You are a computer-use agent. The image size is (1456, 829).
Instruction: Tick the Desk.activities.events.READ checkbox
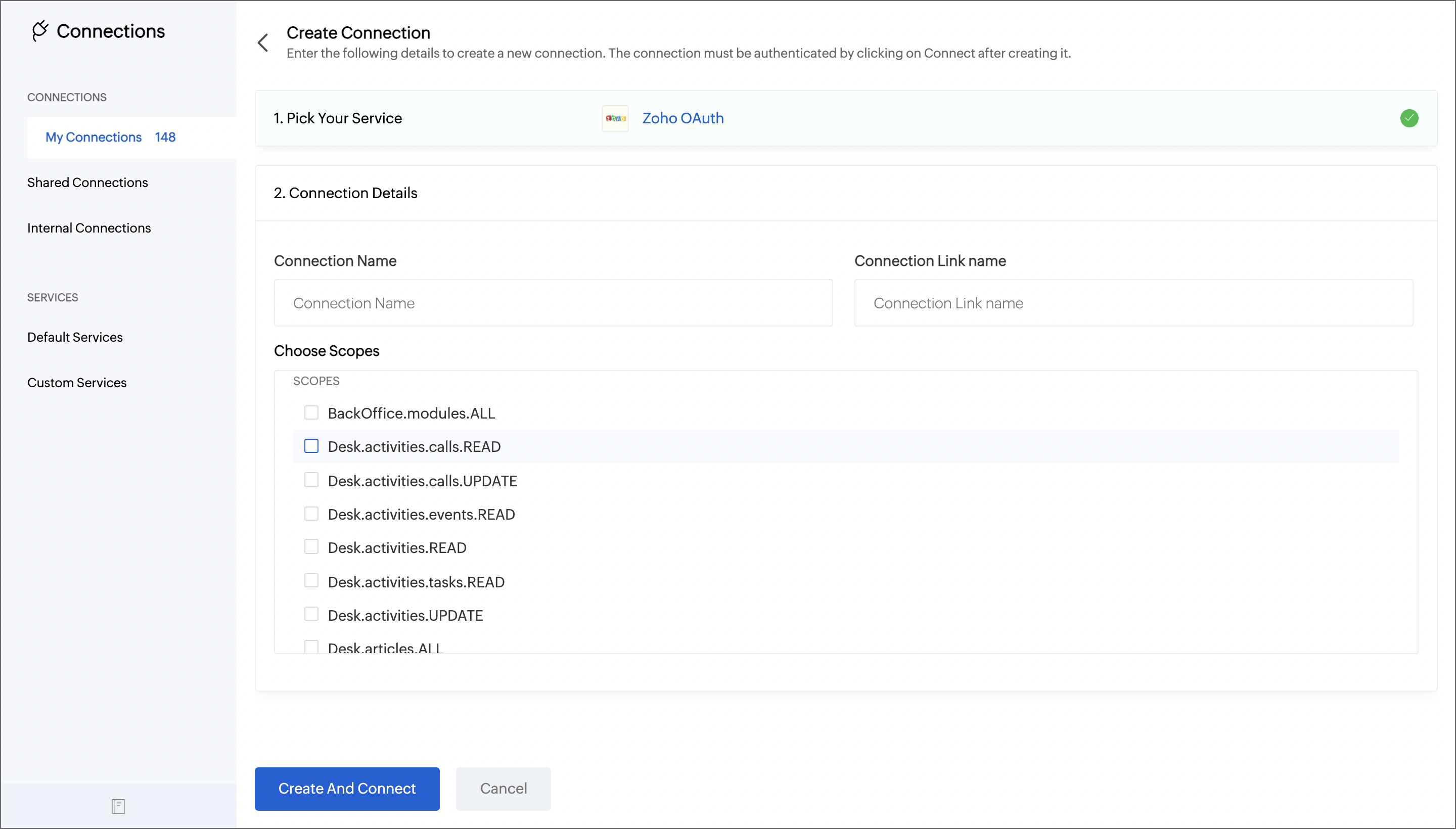(311, 514)
